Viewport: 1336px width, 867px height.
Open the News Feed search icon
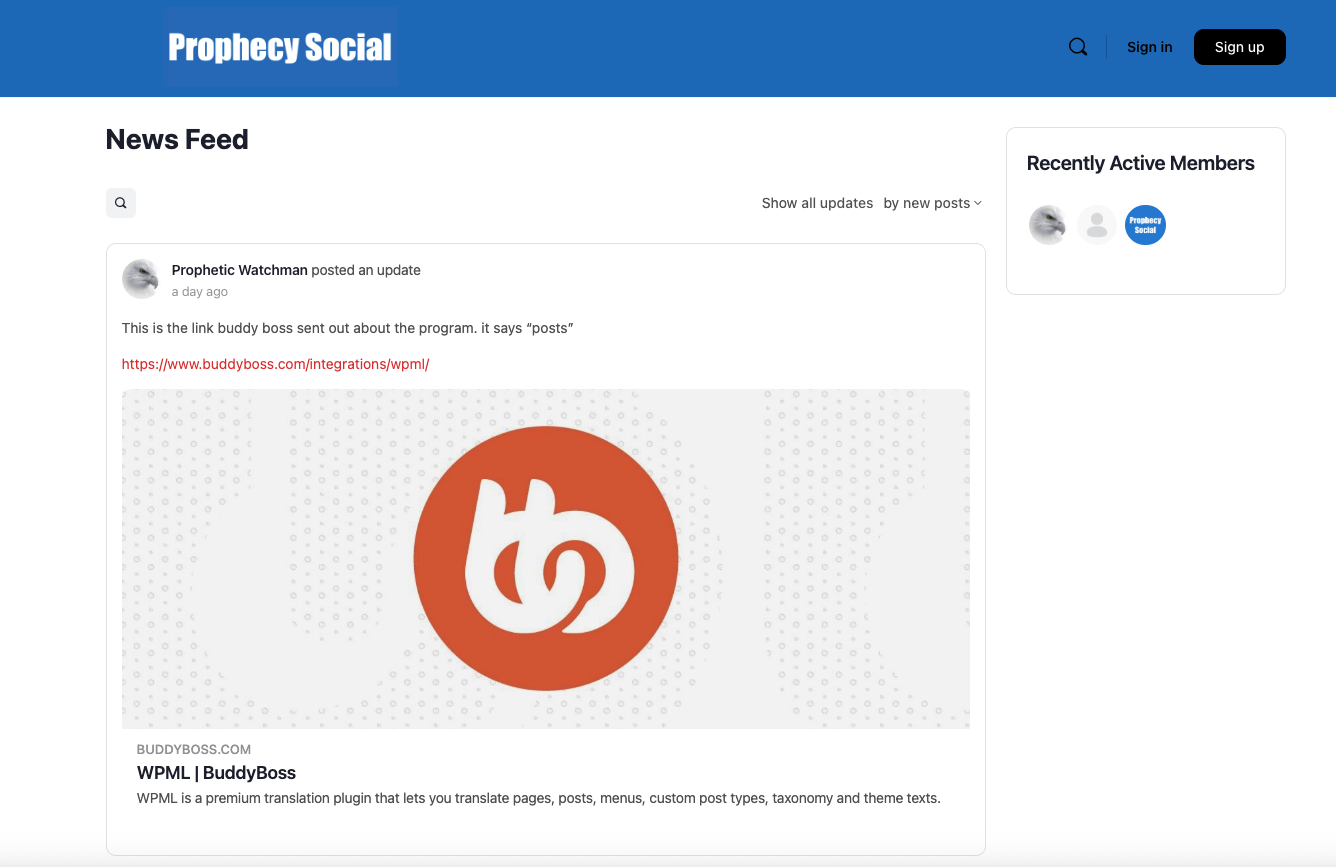tap(121, 203)
